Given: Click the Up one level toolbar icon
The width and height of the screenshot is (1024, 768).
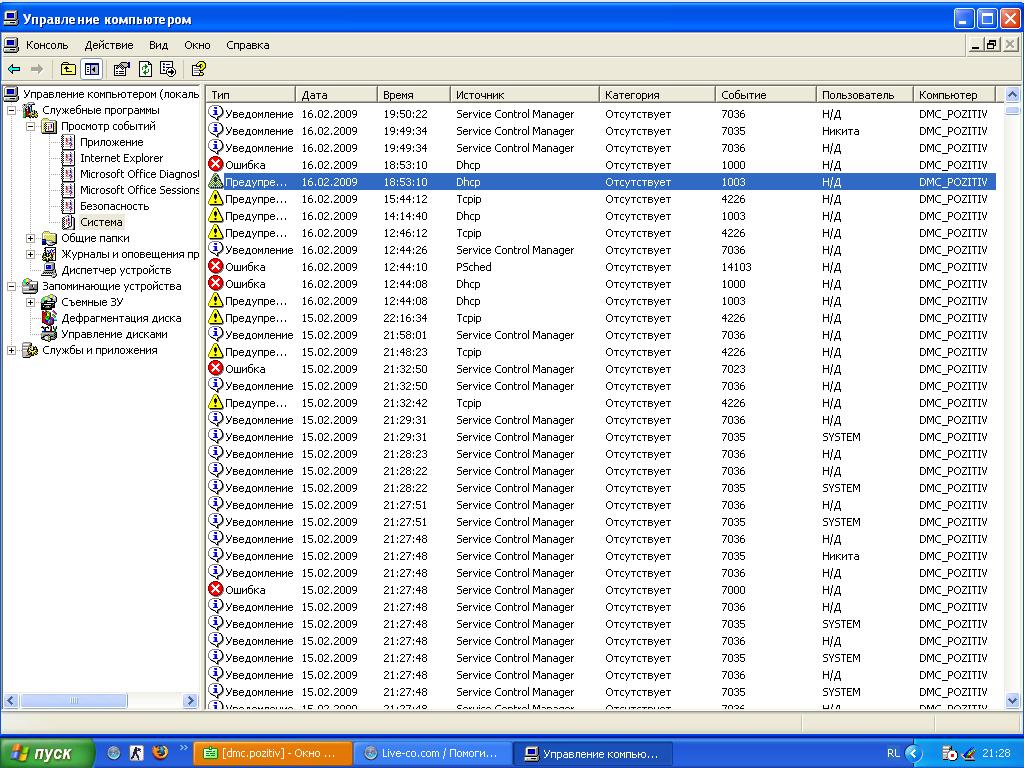Looking at the screenshot, I should (x=68, y=69).
